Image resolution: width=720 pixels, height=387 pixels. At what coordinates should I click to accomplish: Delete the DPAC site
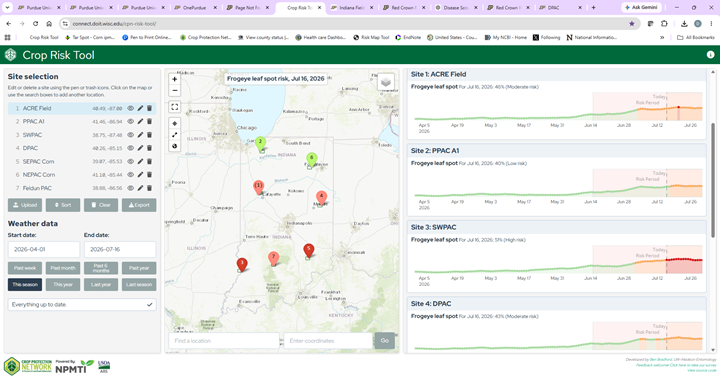pyautogui.click(x=149, y=148)
